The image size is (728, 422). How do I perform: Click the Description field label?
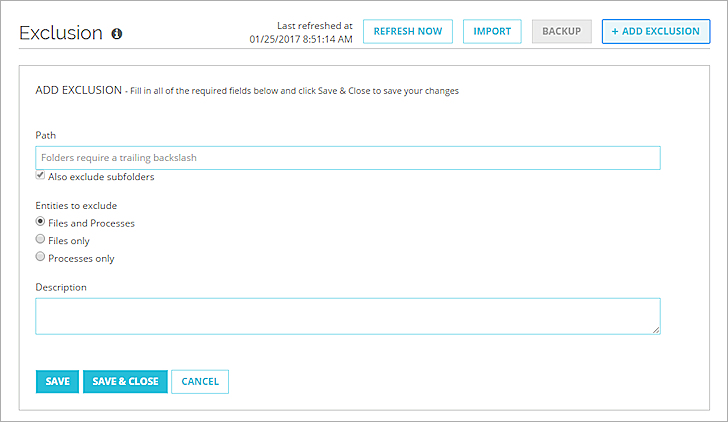click(61, 287)
